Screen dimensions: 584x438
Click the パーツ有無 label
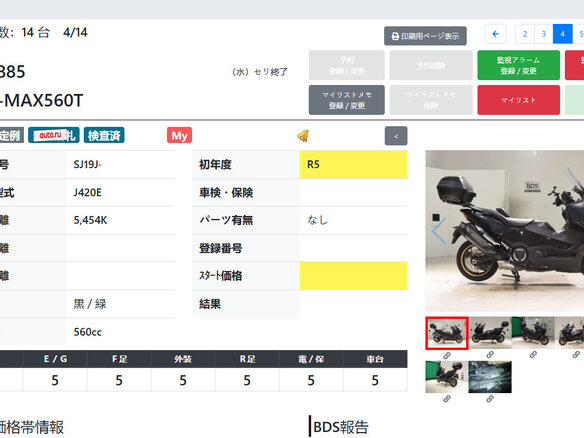pos(226,220)
